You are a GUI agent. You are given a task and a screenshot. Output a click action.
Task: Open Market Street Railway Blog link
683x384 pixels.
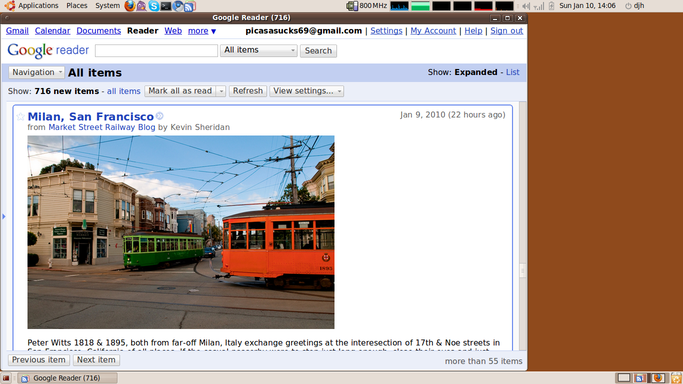coord(101,127)
